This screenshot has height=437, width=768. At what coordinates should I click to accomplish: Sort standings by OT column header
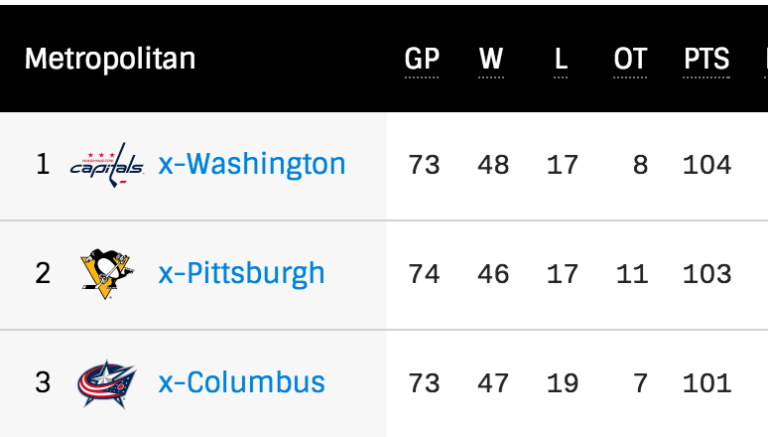click(630, 59)
